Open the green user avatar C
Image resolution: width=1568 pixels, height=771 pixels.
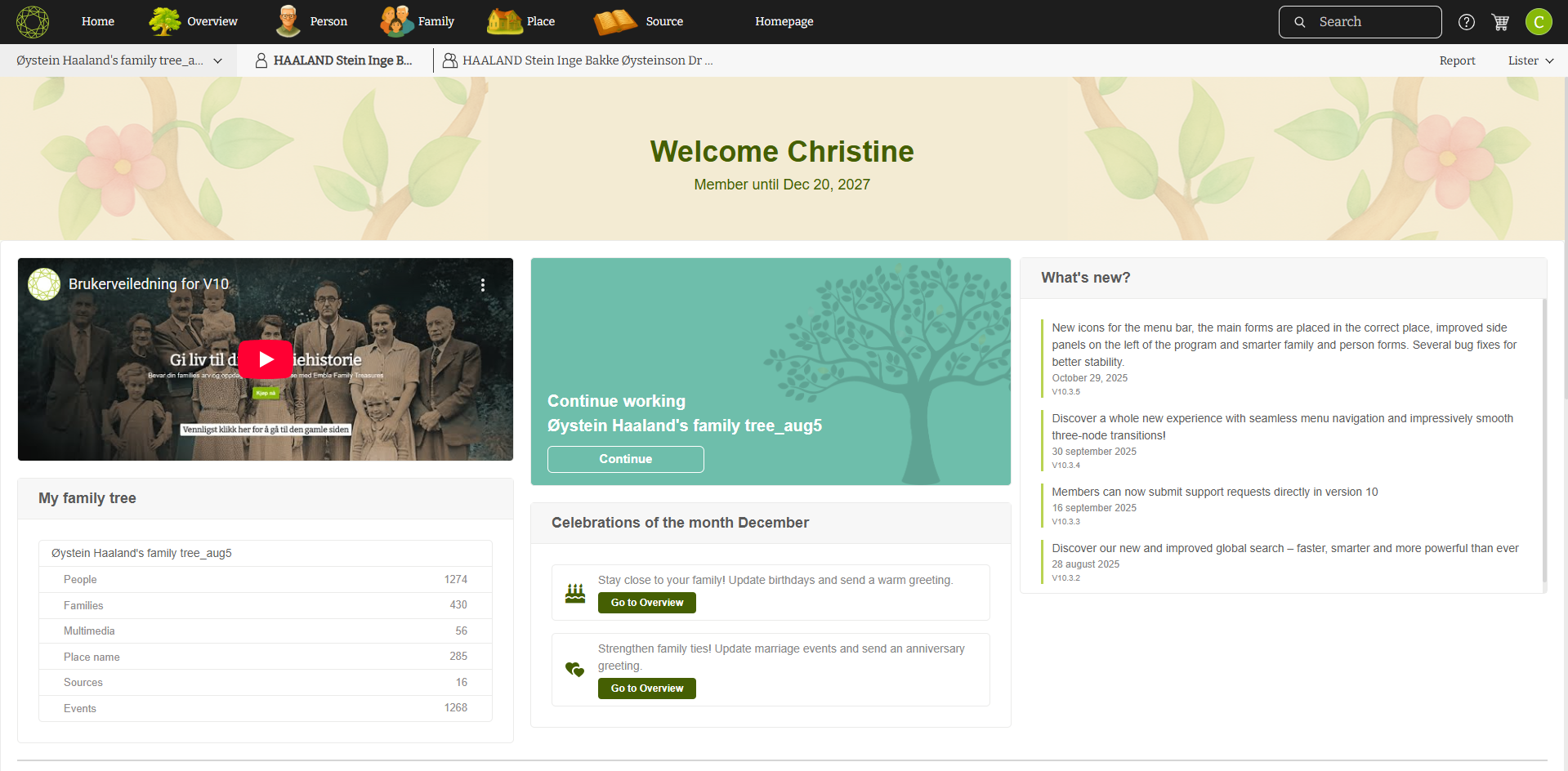(x=1539, y=22)
